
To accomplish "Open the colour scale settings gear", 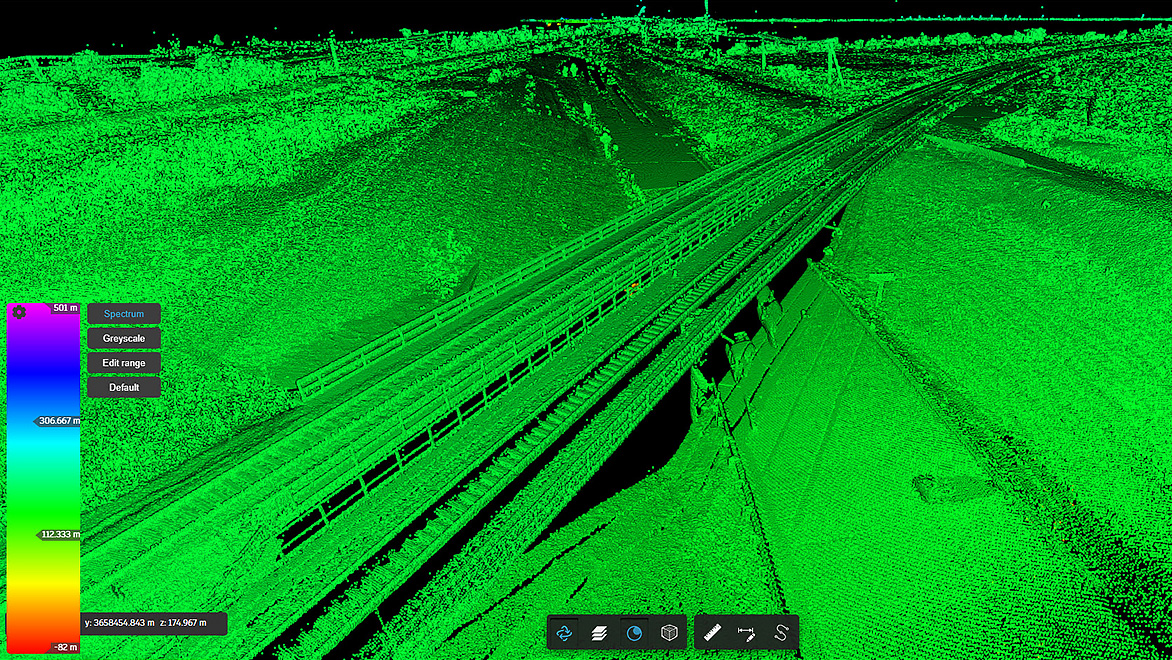I will coord(20,312).
